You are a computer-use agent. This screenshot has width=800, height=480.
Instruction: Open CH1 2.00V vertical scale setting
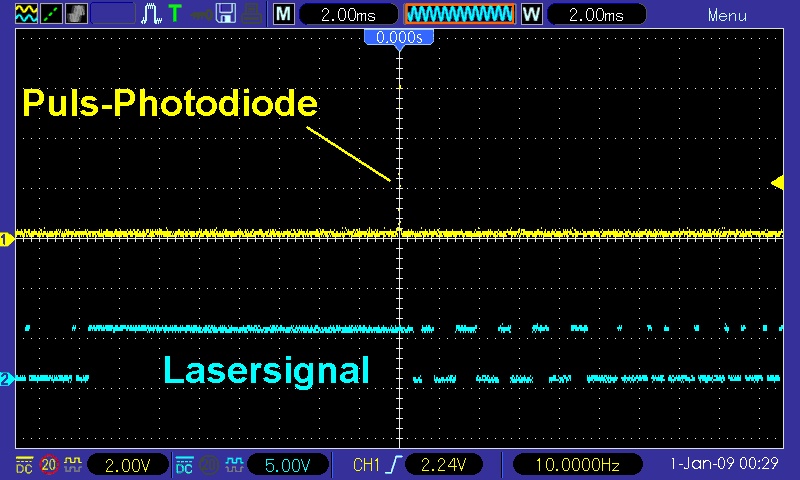coord(127,465)
